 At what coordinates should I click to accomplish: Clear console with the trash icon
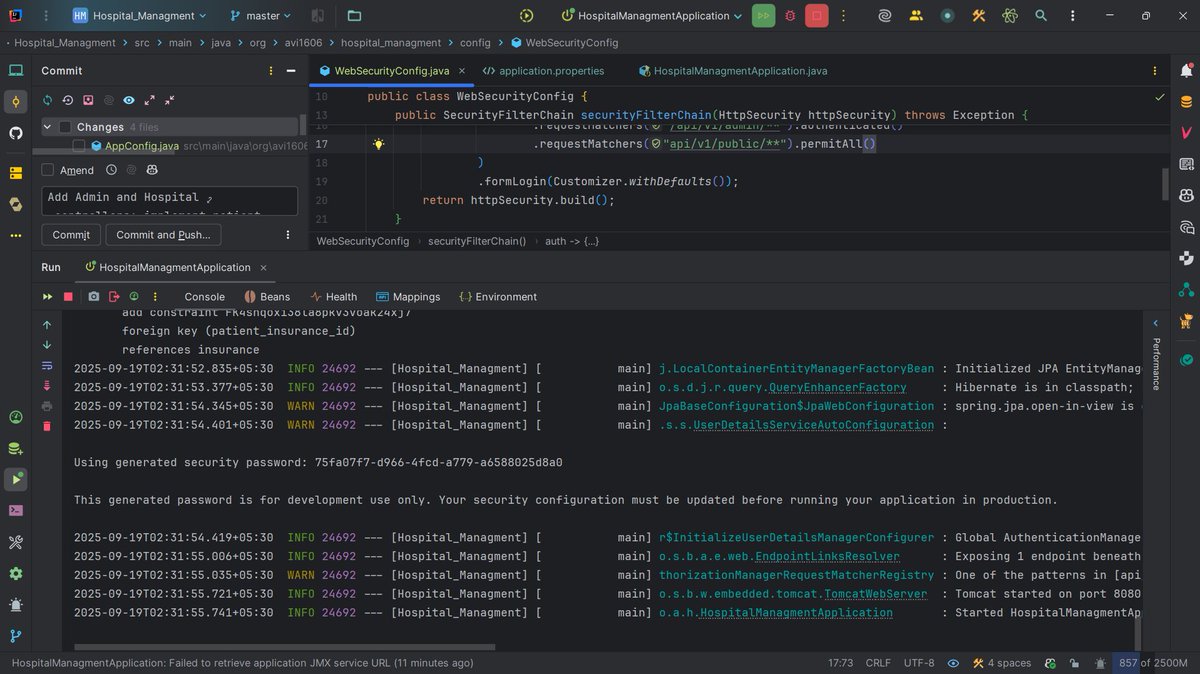[x=47, y=426]
